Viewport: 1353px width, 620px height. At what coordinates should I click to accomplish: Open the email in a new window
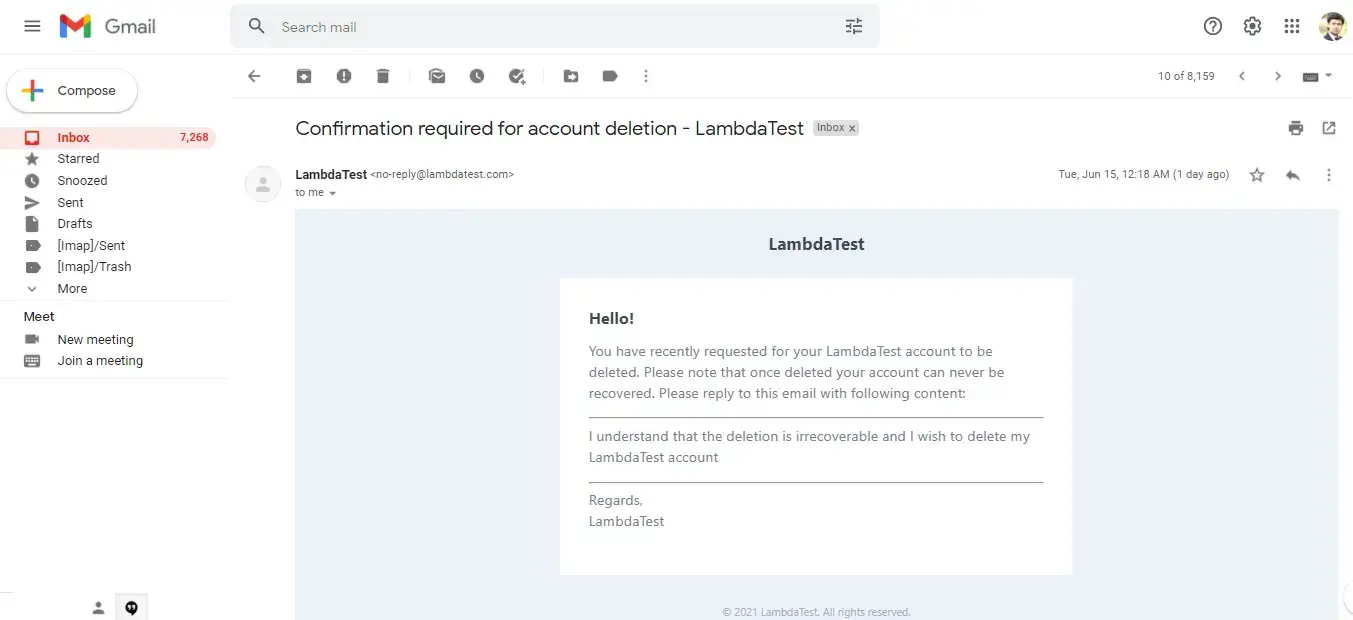[1329, 128]
